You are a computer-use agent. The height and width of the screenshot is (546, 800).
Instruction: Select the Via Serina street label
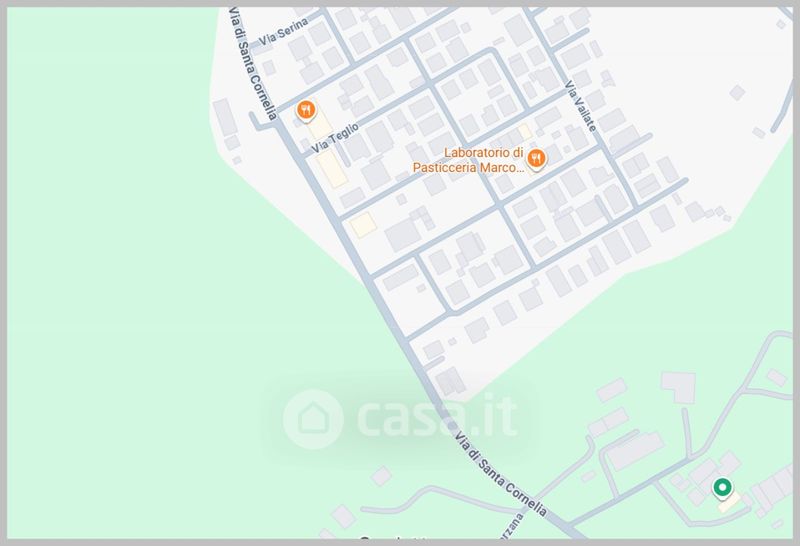click(284, 31)
